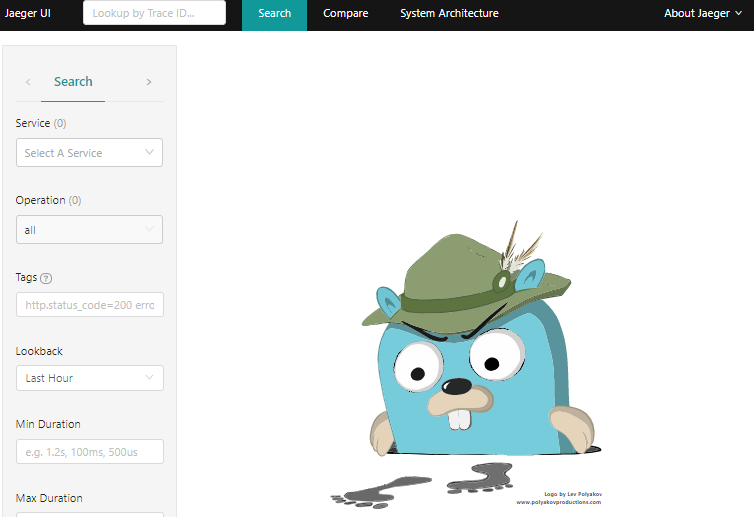Viewport: 754px width, 517px height.
Task: Open the Lookback Last Hour dropdown
Action: [90, 378]
